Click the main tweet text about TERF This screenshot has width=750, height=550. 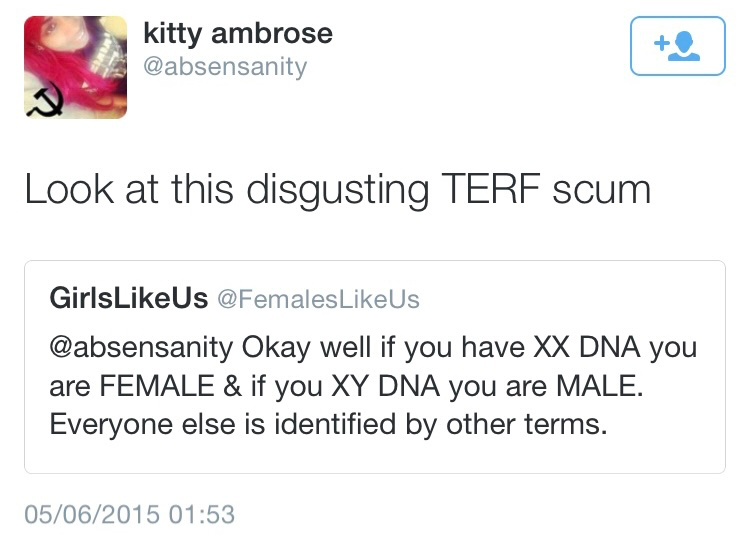pos(337,189)
